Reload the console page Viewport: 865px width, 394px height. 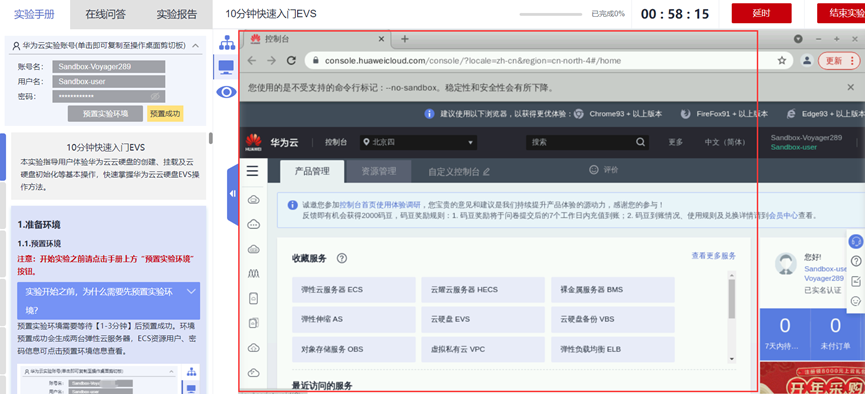(x=292, y=61)
